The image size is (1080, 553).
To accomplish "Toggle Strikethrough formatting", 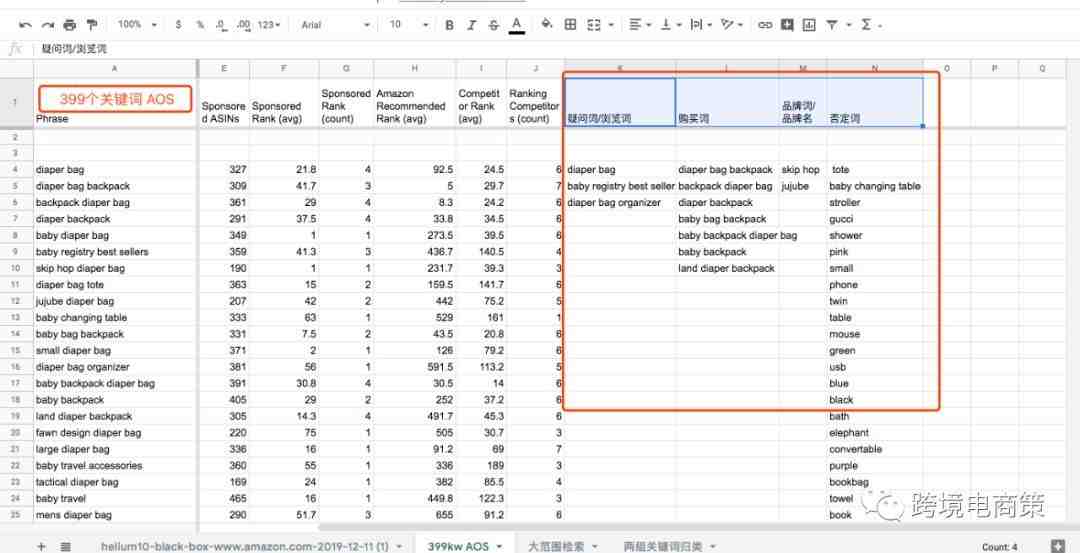I will (494, 24).
